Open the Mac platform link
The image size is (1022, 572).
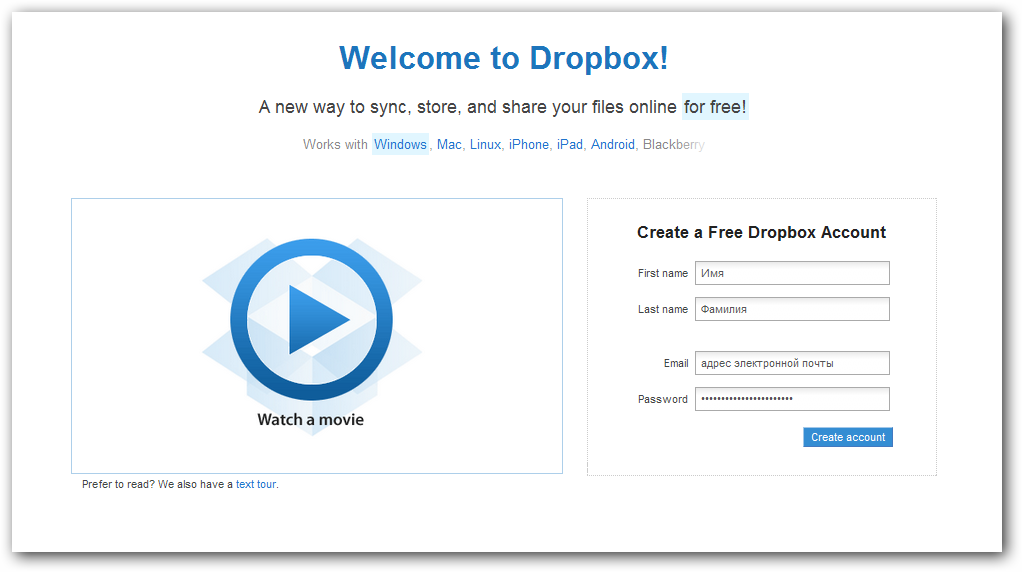(449, 144)
